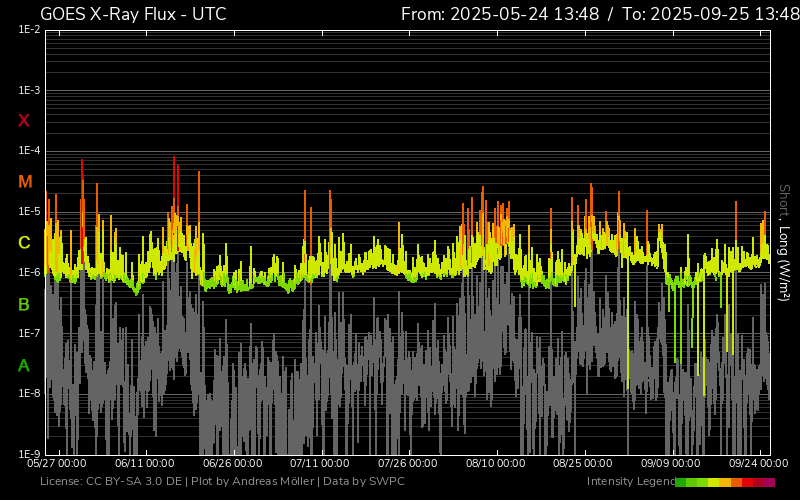Click the 07/11 00:00 x-axis label
Screen dimensions: 800x500
tap(320, 464)
